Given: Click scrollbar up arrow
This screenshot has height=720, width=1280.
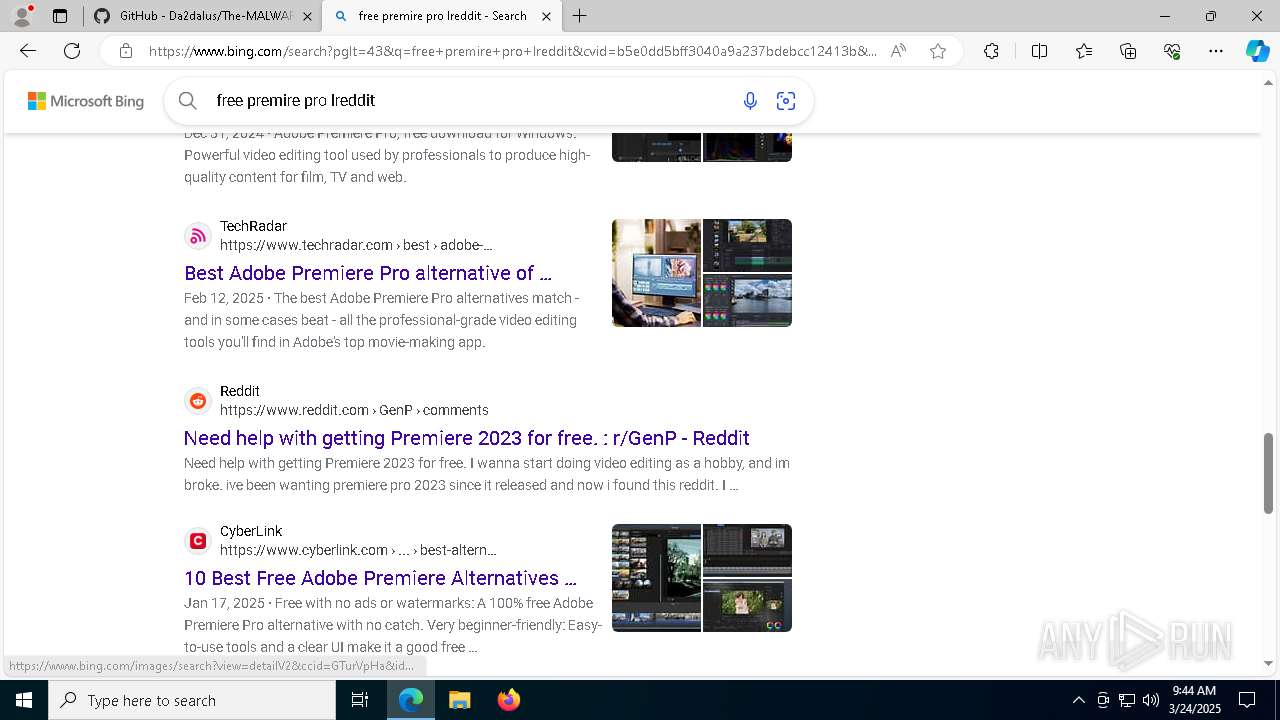Looking at the screenshot, I should point(1269,82).
